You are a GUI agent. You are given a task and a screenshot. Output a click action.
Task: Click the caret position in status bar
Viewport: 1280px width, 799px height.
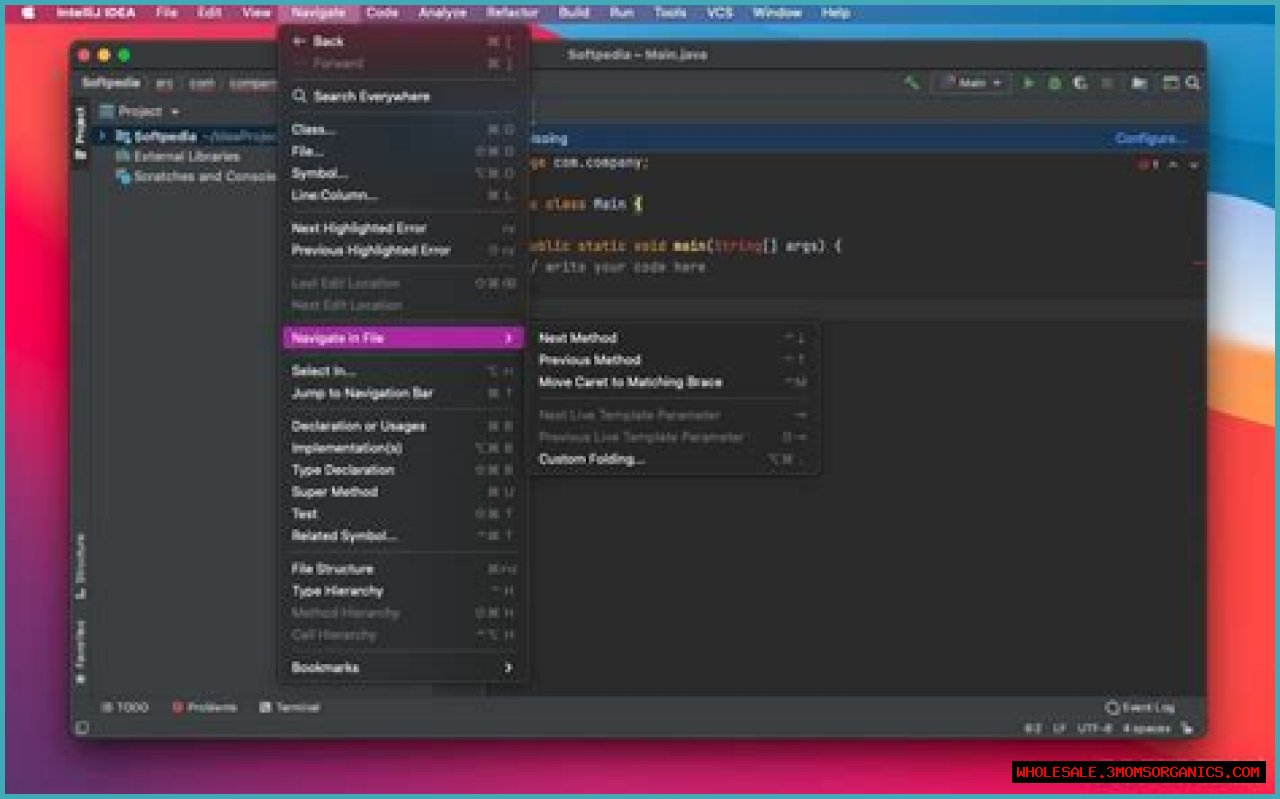(1033, 729)
